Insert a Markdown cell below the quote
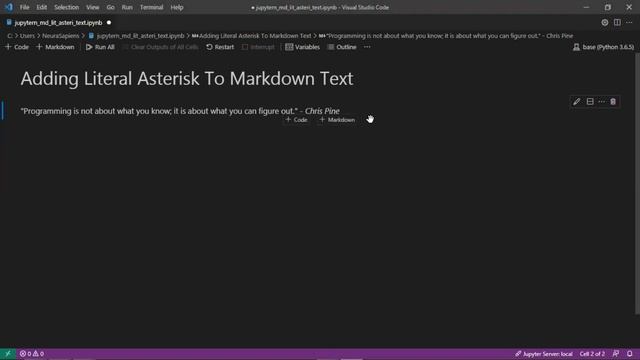 point(337,120)
